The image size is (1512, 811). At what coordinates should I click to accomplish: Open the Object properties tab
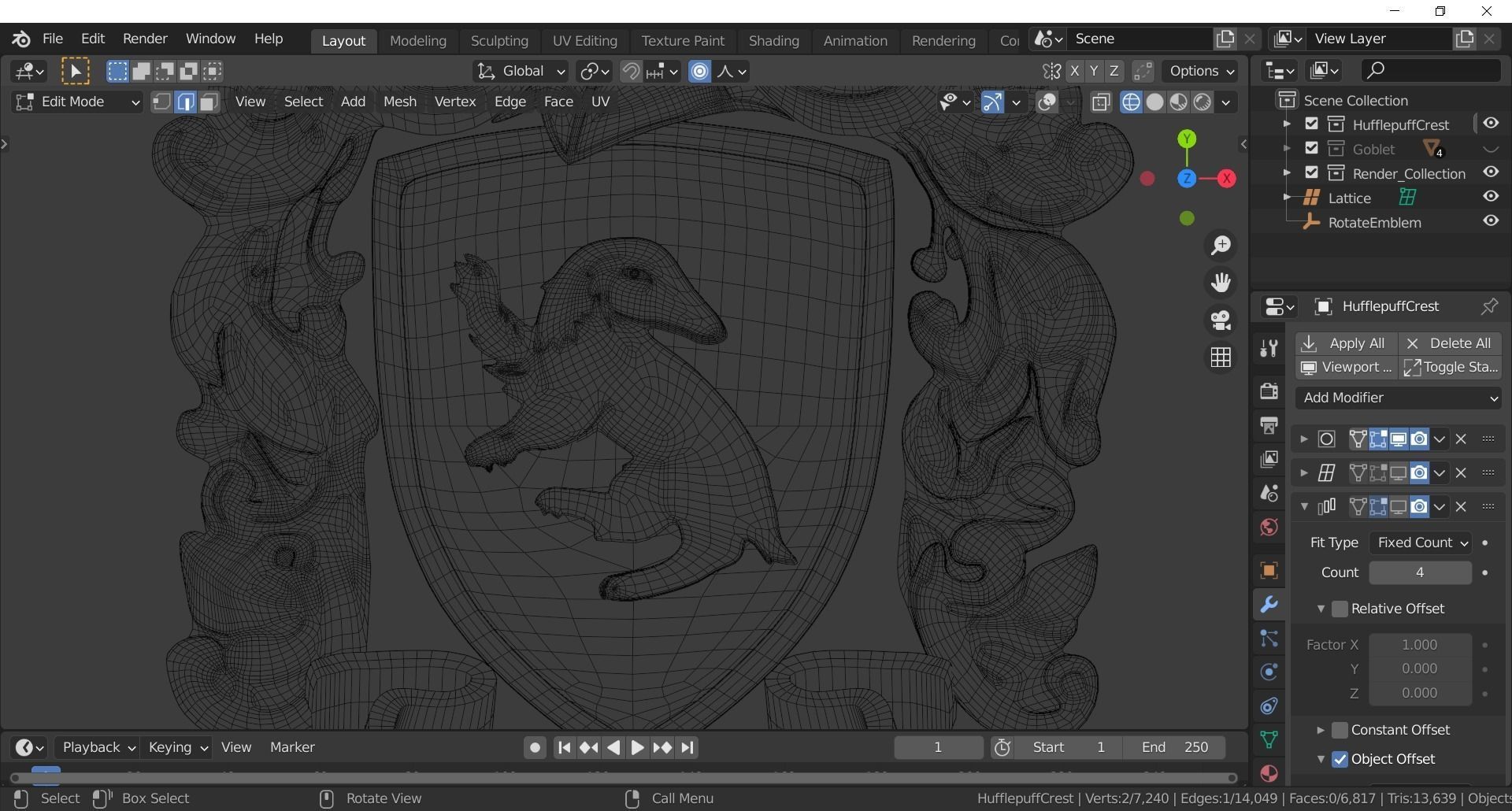(1269, 571)
